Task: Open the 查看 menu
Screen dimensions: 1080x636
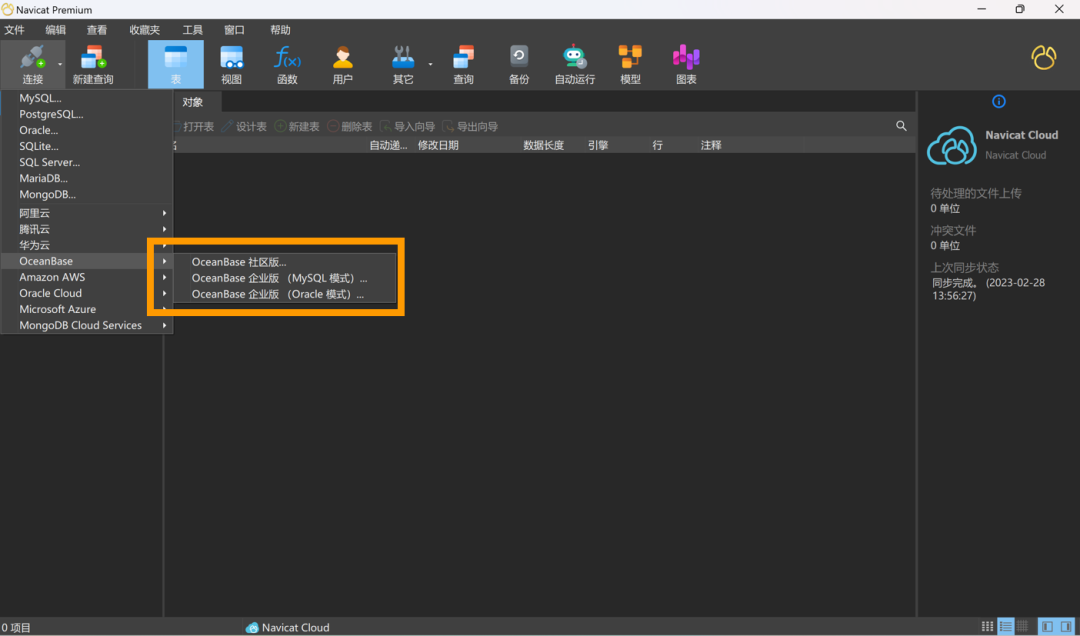Action: point(97,30)
